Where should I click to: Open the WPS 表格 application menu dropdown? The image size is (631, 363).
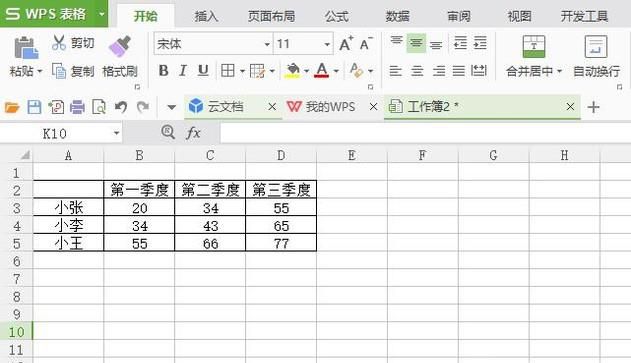click(102, 14)
